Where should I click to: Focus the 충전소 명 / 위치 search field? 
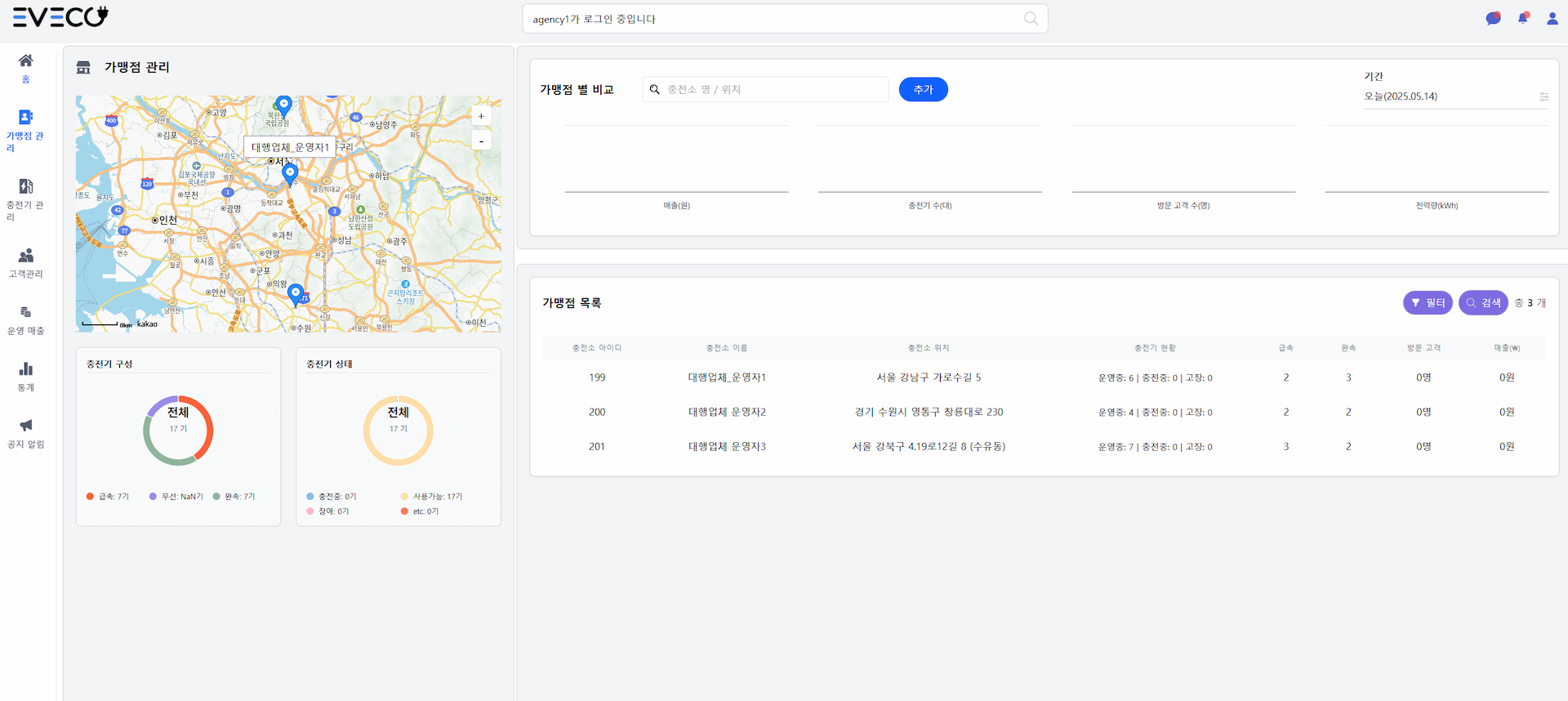point(765,89)
